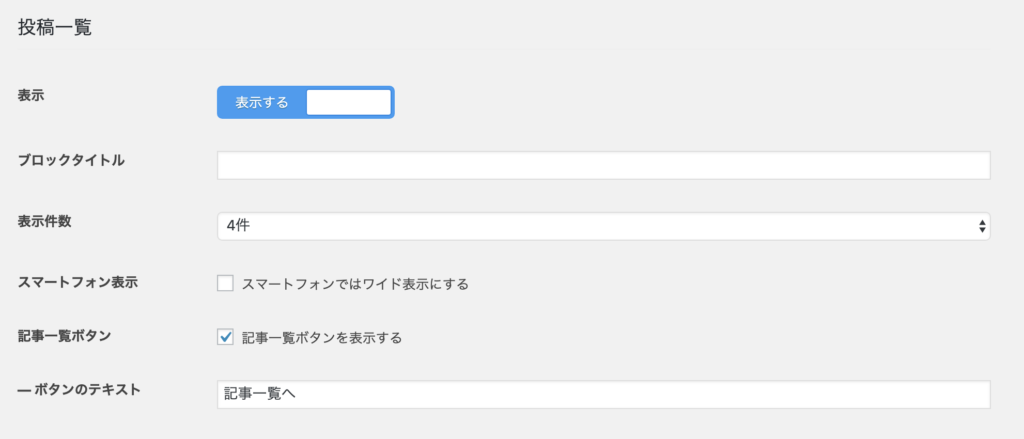This screenshot has height=439, width=1024.
Task: Click the 投稿一覧 section heading
Action: (55, 28)
